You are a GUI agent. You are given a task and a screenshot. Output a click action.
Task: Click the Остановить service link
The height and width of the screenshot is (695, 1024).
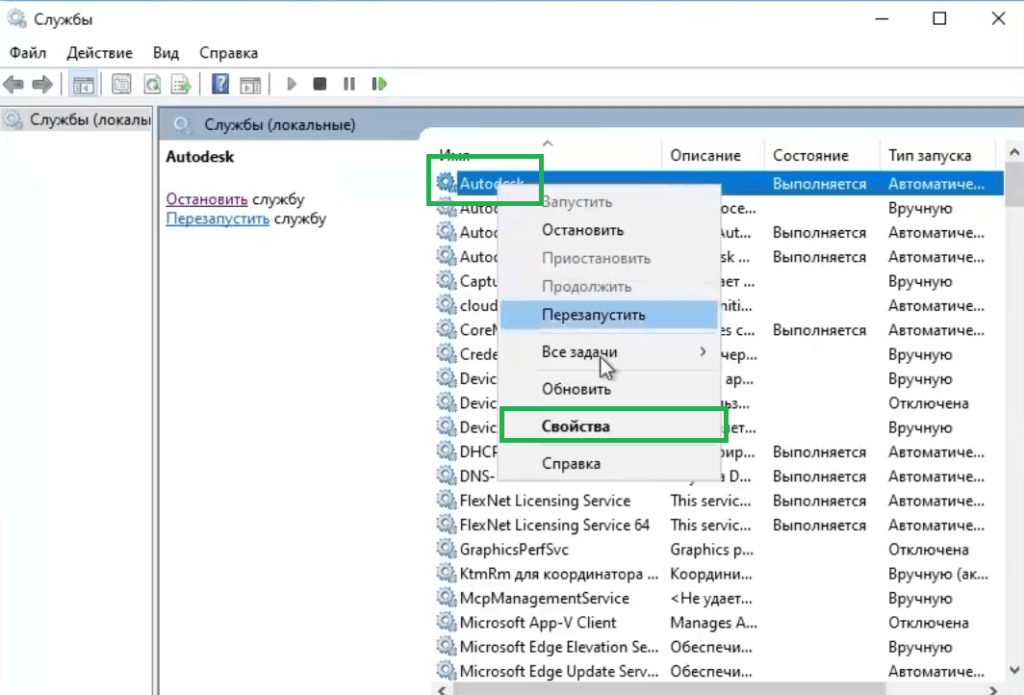pos(207,199)
